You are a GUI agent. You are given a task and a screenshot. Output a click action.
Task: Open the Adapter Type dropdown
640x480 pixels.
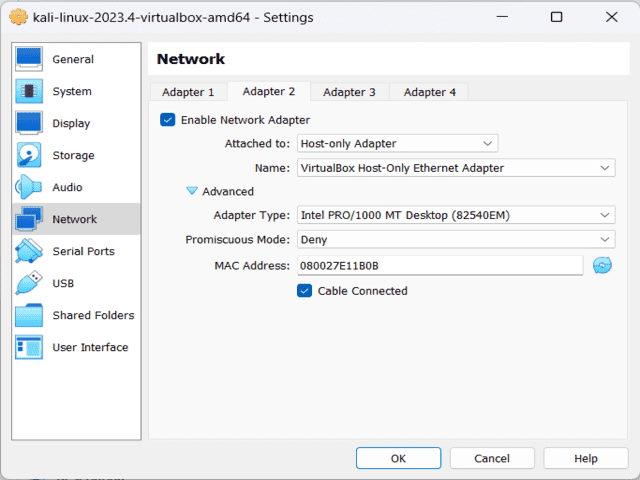pyautogui.click(x=455, y=215)
